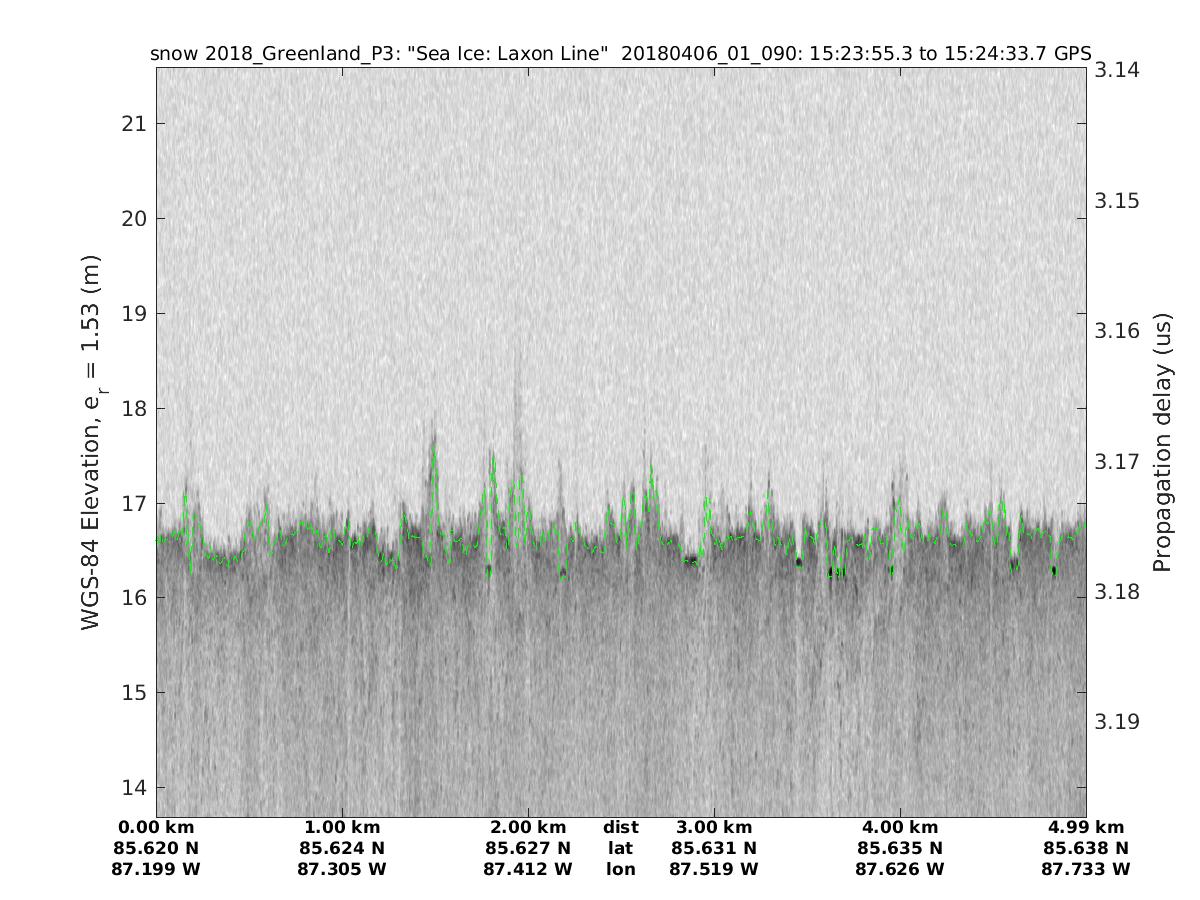This screenshot has width=1200, height=900.
Task: Click the 4.99 km distance label
Action: [1086, 827]
